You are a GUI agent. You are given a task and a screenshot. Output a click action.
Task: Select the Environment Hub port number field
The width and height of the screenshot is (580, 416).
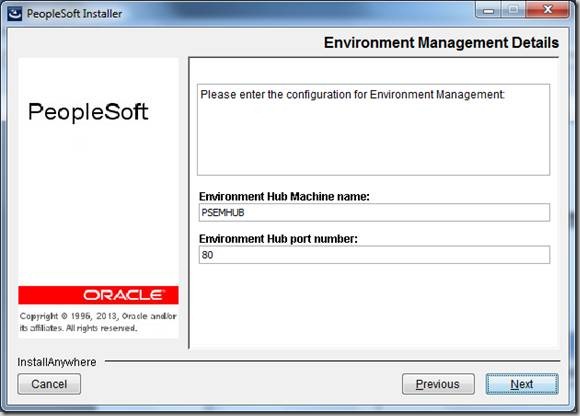[374, 255]
